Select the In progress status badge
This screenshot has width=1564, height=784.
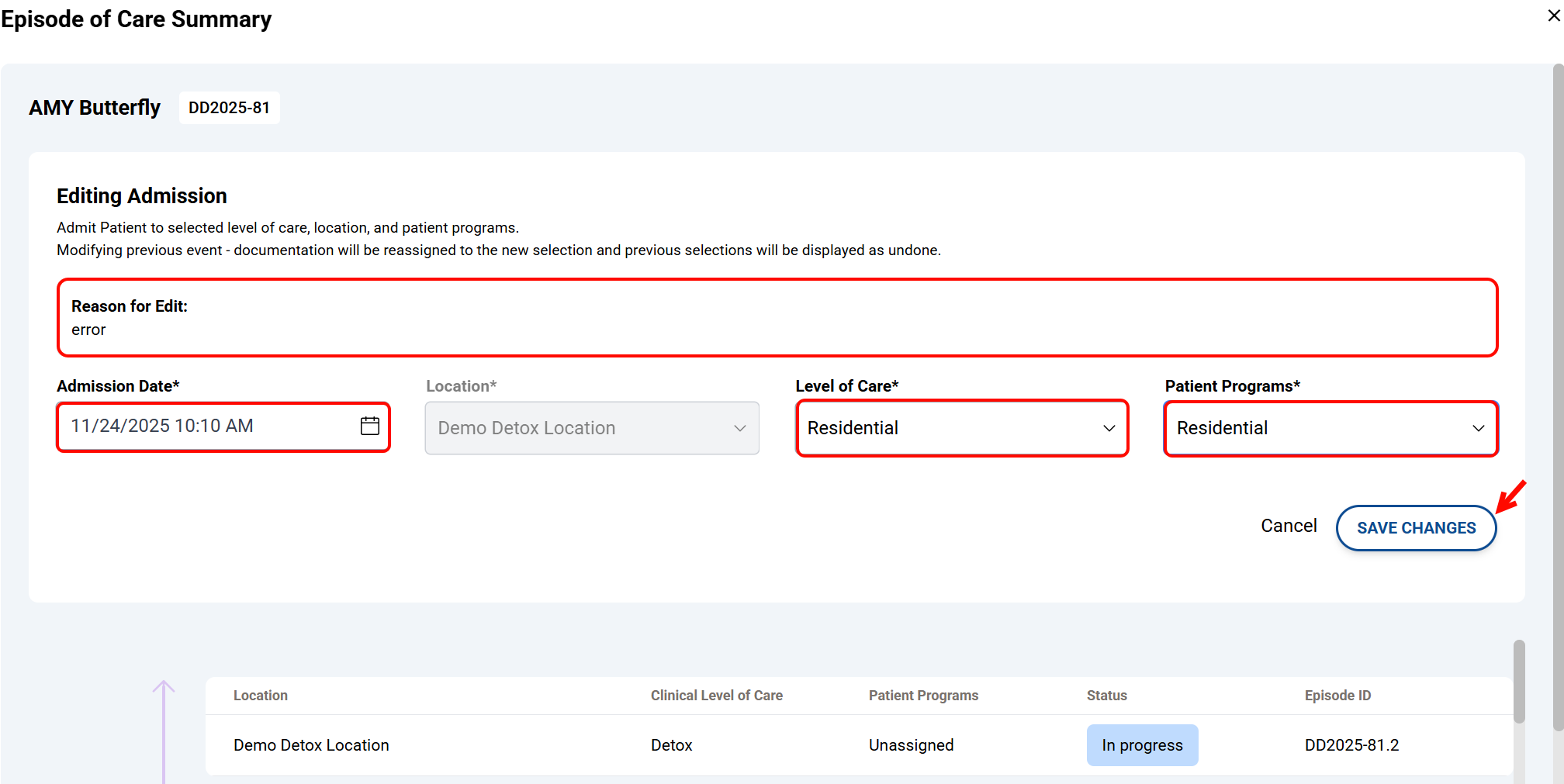(1142, 745)
